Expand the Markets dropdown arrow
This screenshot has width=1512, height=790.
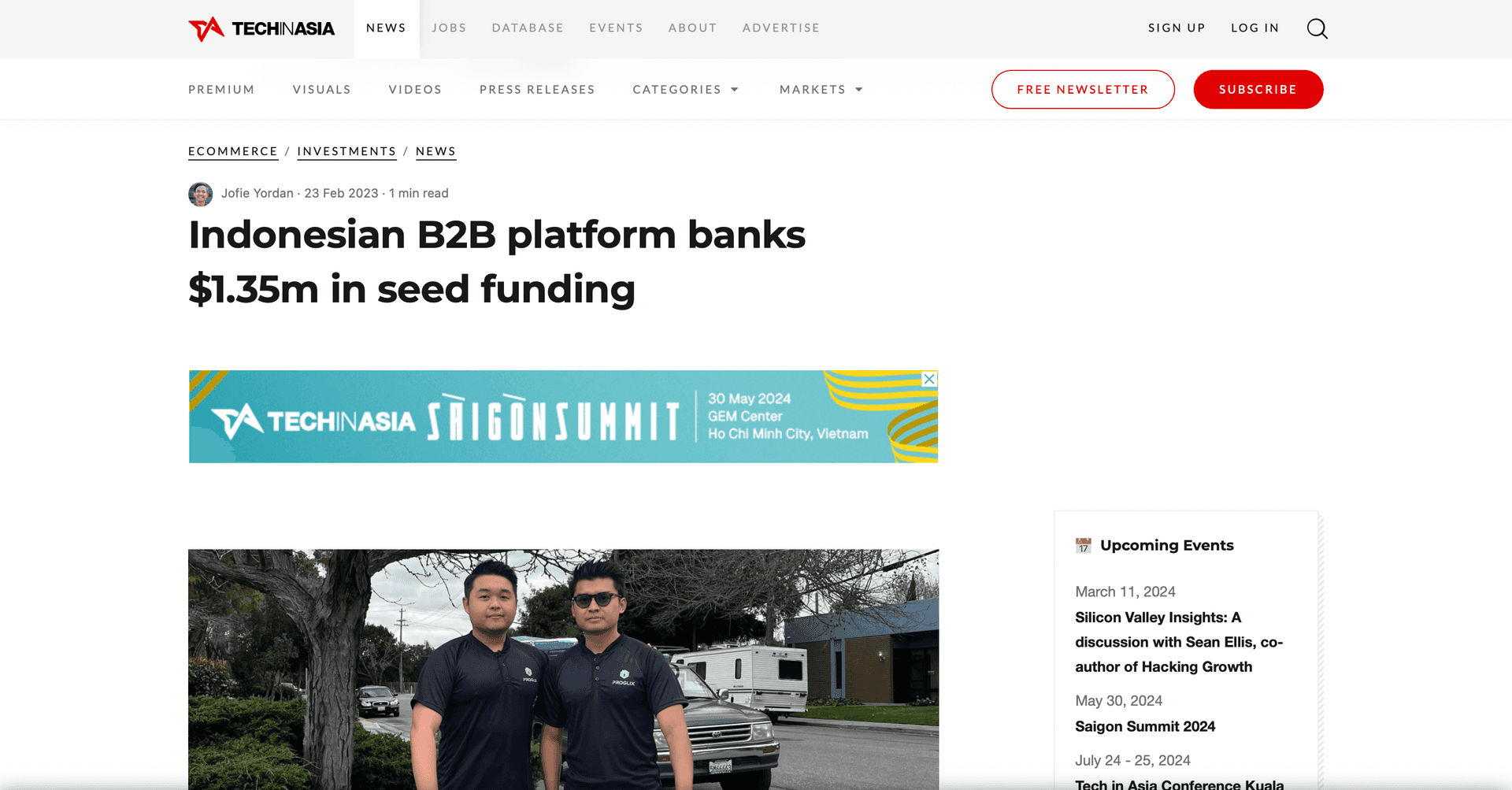click(x=859, y=90)
